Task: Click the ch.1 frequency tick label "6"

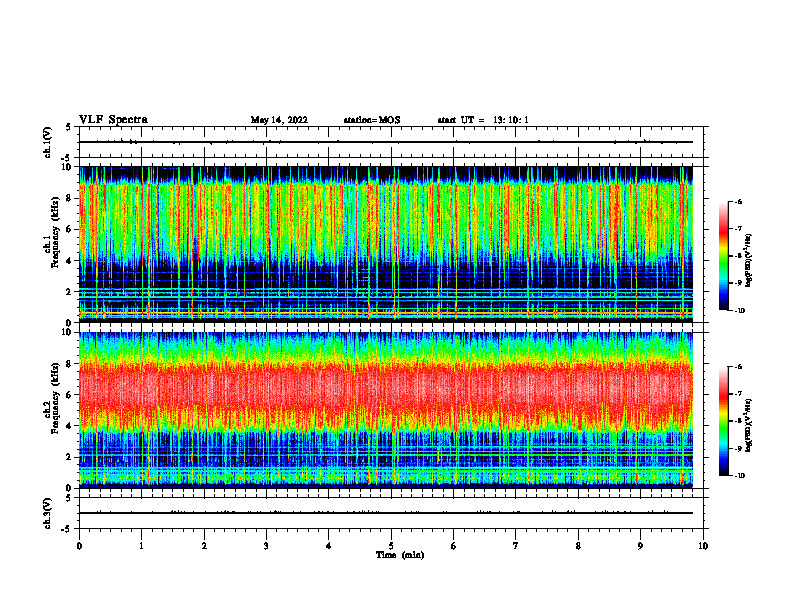Action: [x=69, y=229]
